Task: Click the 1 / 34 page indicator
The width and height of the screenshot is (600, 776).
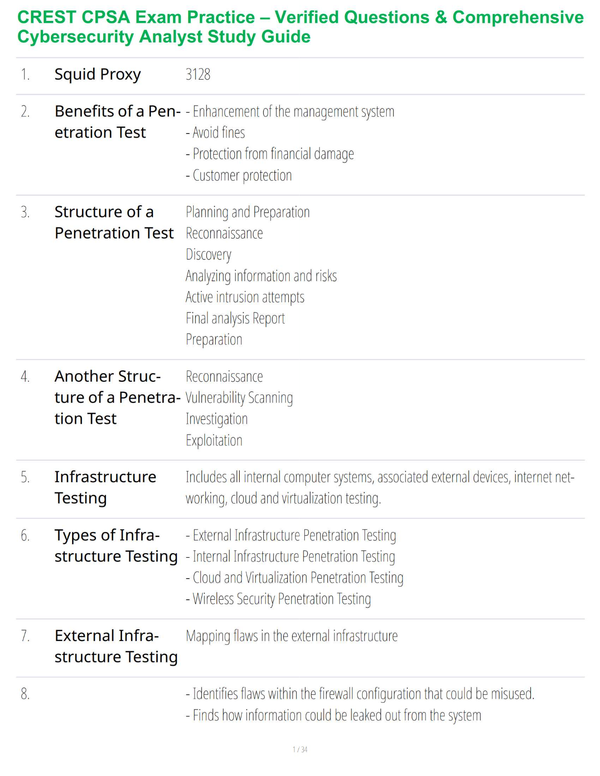Action: pyautogui.click(x=300, y=749)
